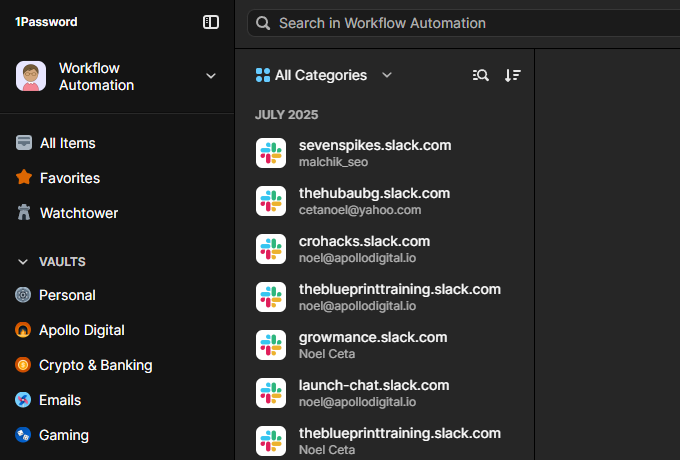Click the Apollo Digital flame icon

pyautogui.click(x=23, y=330)
